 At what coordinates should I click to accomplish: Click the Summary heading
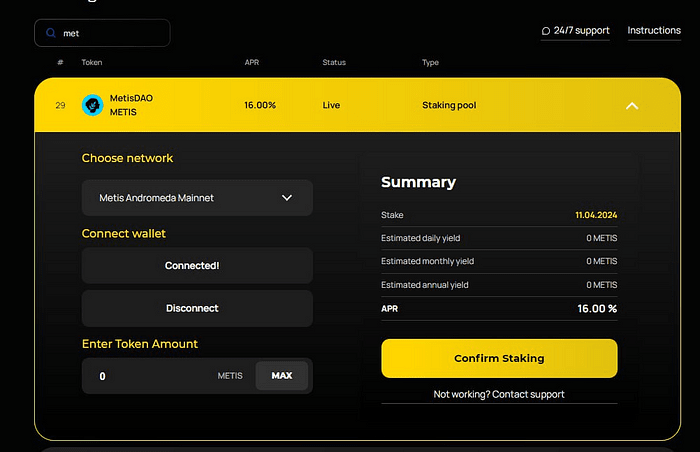point(418,182)
